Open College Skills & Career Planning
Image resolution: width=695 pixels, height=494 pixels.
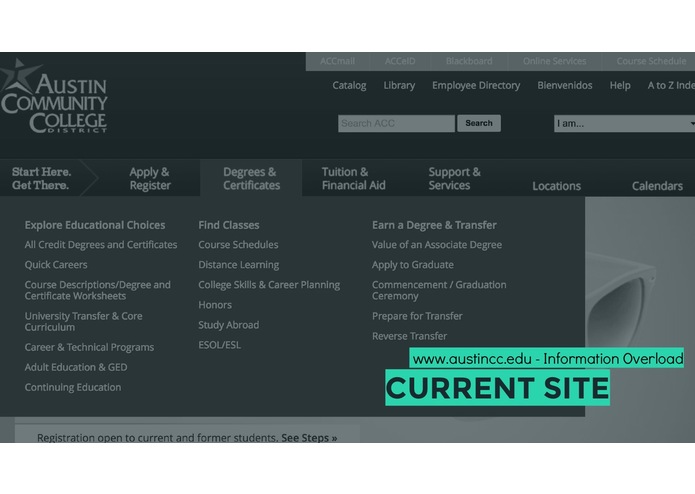click(x=269, y=285)
